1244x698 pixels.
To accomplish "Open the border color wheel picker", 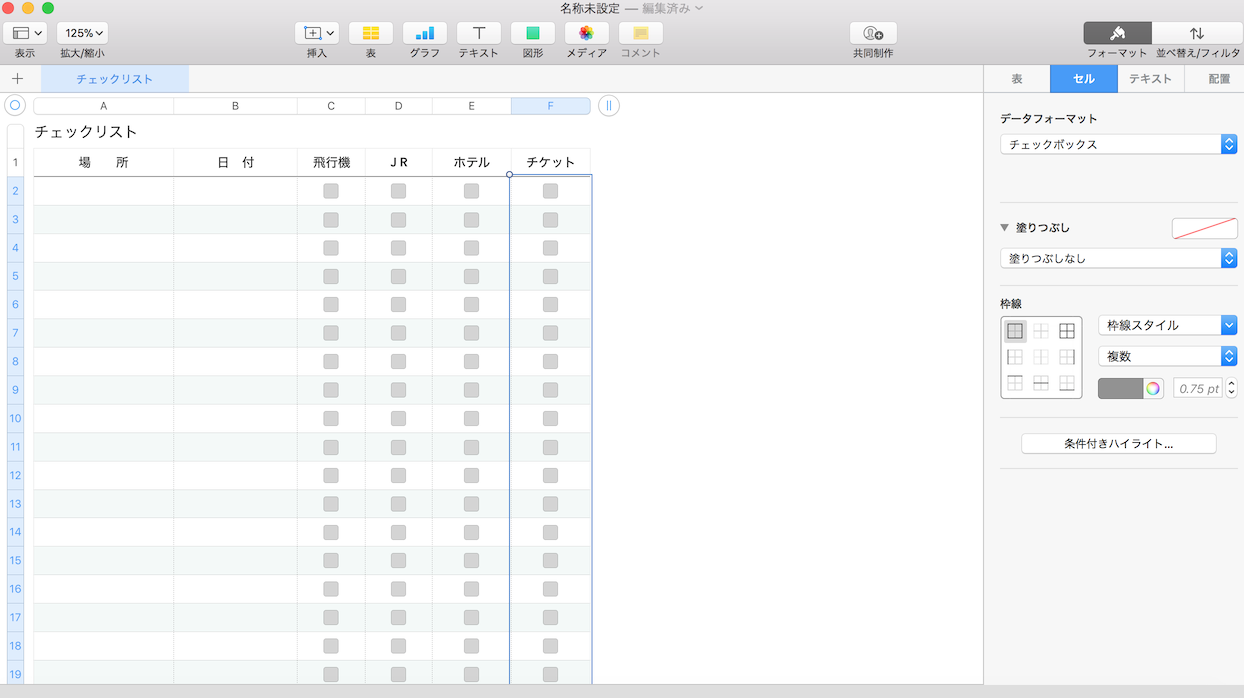I will (x=1153, y=389).
